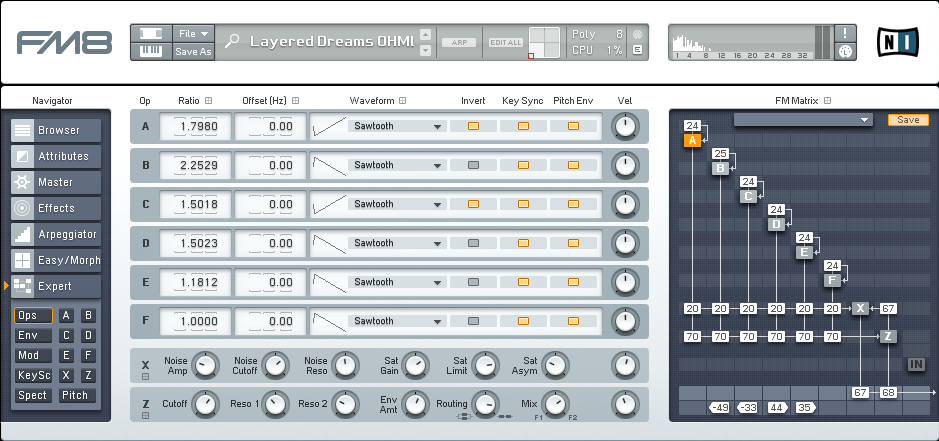Click the small E icon near CPU
The height and width of the screenshot is (441, 939).
pos(637,50)
